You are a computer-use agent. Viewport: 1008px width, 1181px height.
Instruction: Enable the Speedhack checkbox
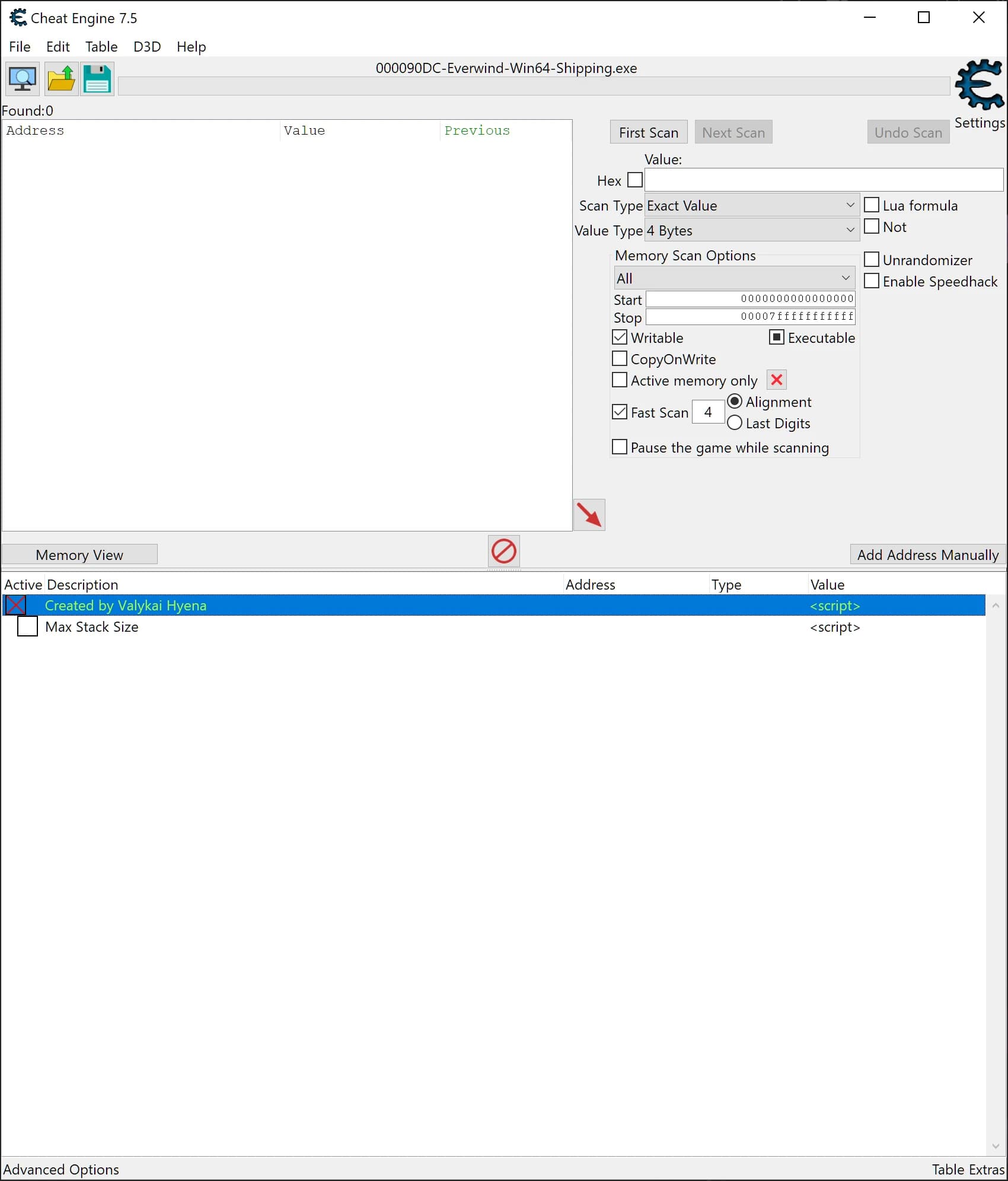click(x=872, y=281)
